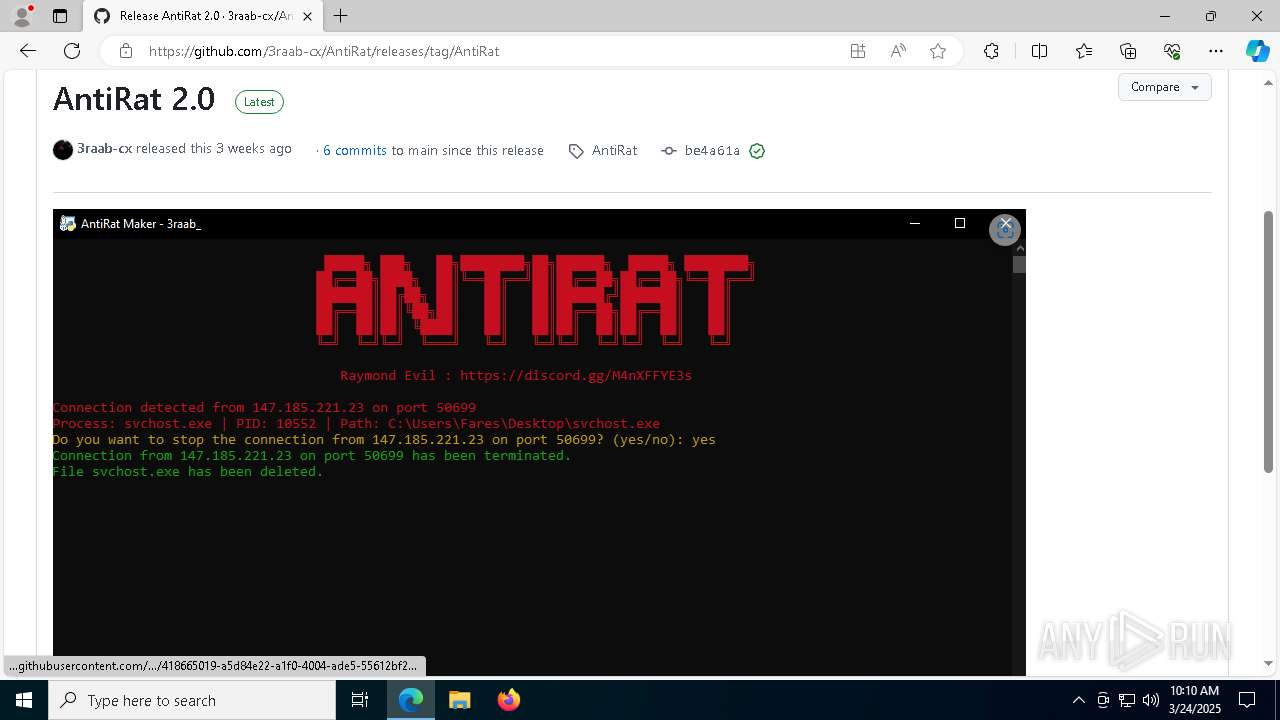The height and width of the screenshot is (720, 1280).
Task: Open the clock showing 10:10 AM
Action: [x=1194, y=700]
